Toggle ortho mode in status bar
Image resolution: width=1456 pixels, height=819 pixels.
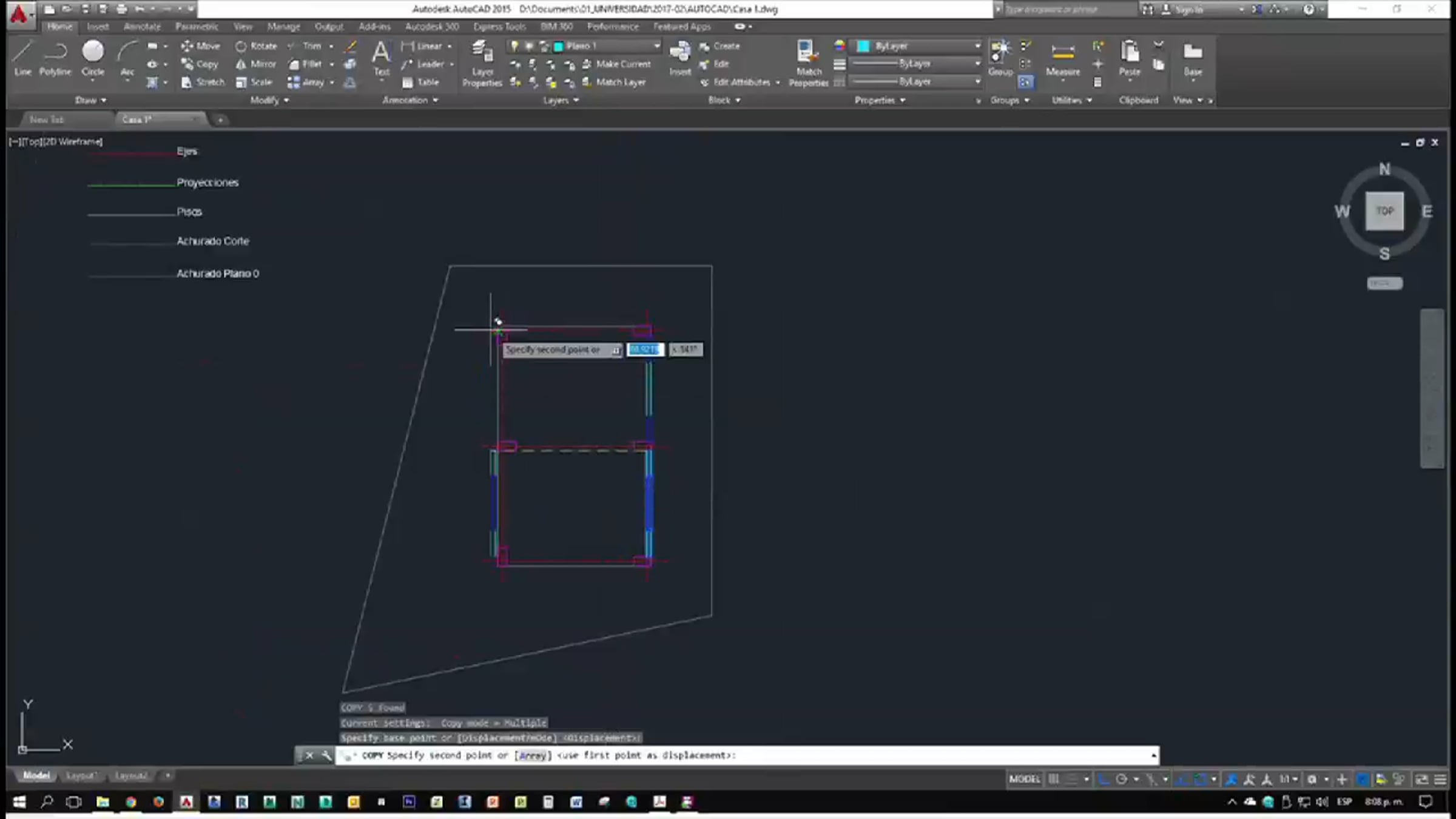(1104, 780)
